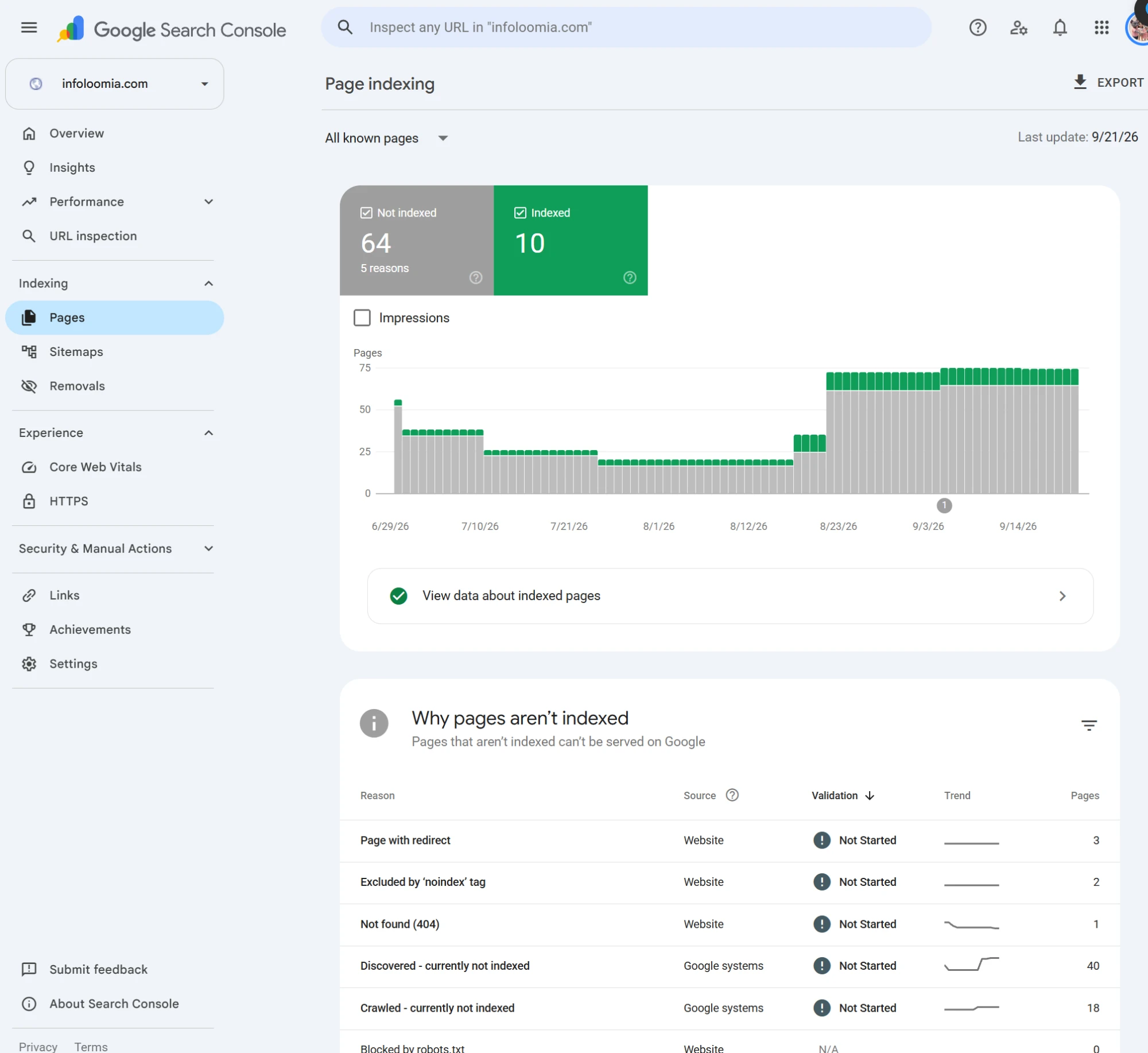Click the Not Started icon for Page with redirect
This screenshot has height=1053, width=1148.
pos(822,841)
